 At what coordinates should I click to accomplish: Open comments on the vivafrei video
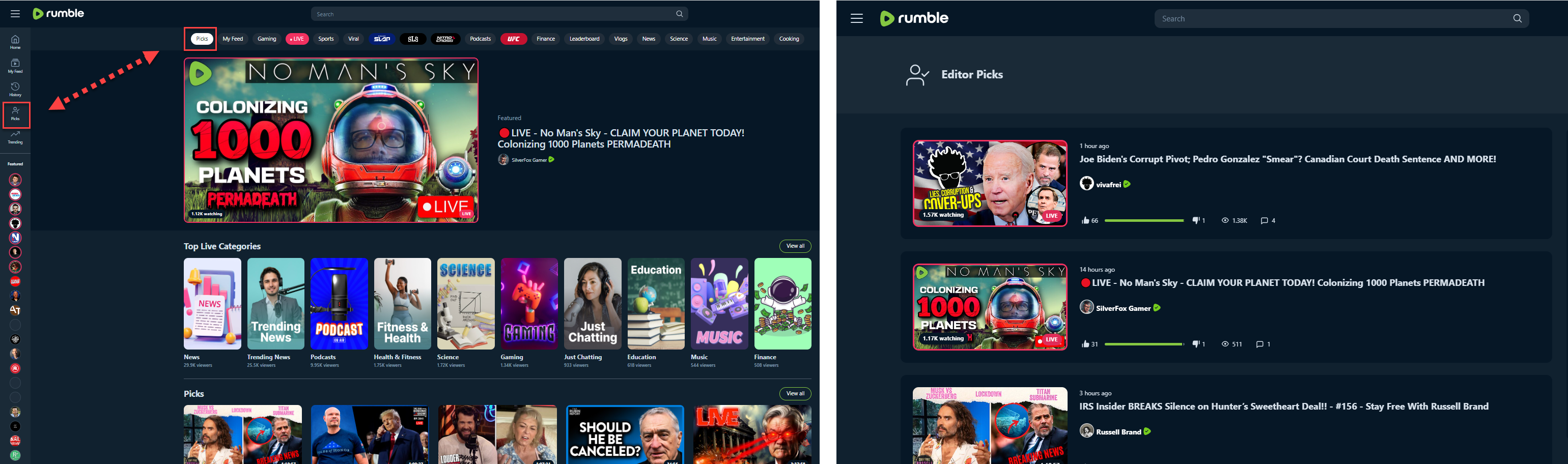pos(1268,220)
